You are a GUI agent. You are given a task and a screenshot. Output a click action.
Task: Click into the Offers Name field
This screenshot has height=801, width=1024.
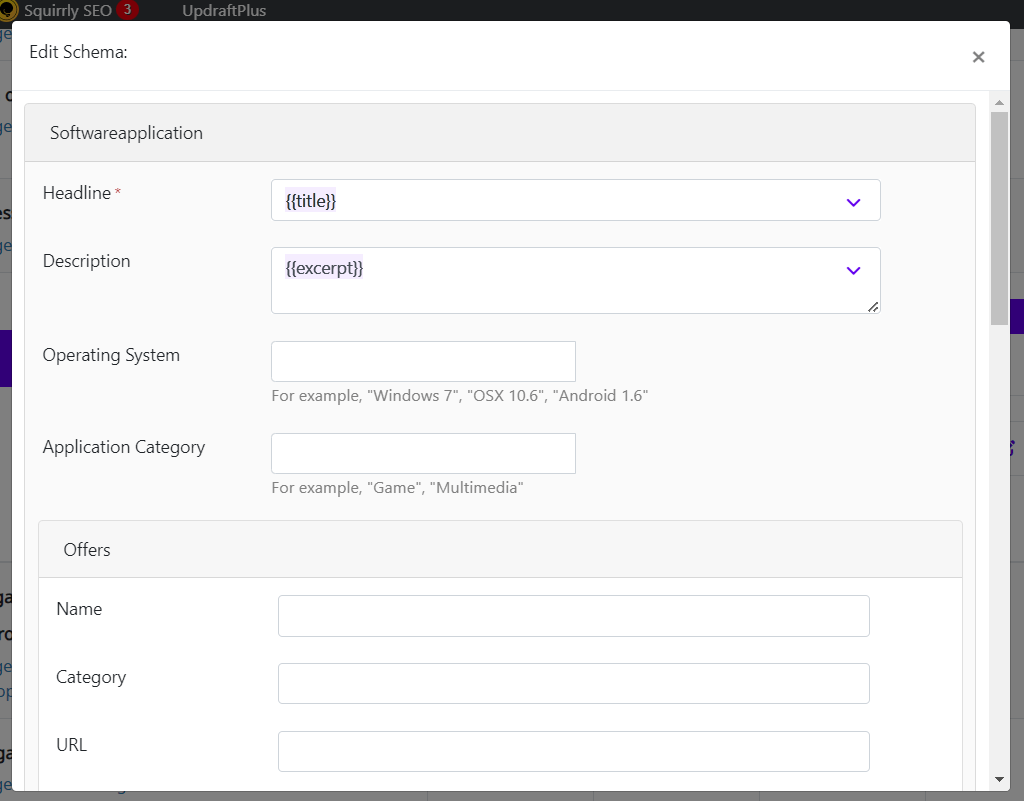point(573,616)
